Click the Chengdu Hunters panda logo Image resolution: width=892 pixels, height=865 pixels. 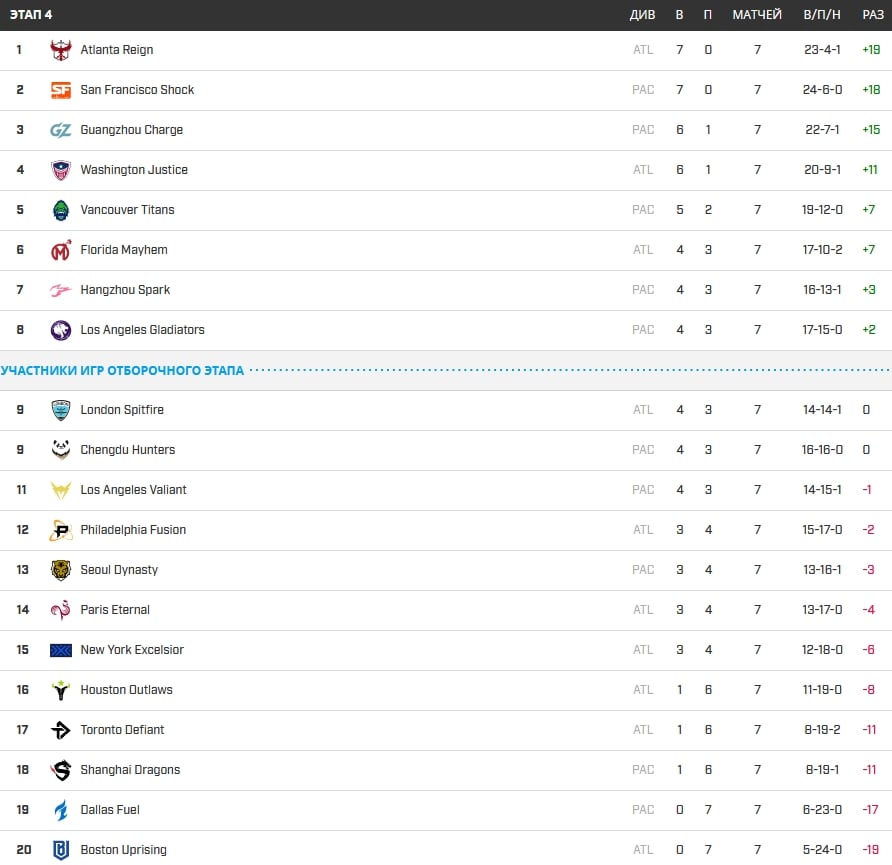point(61,450)
